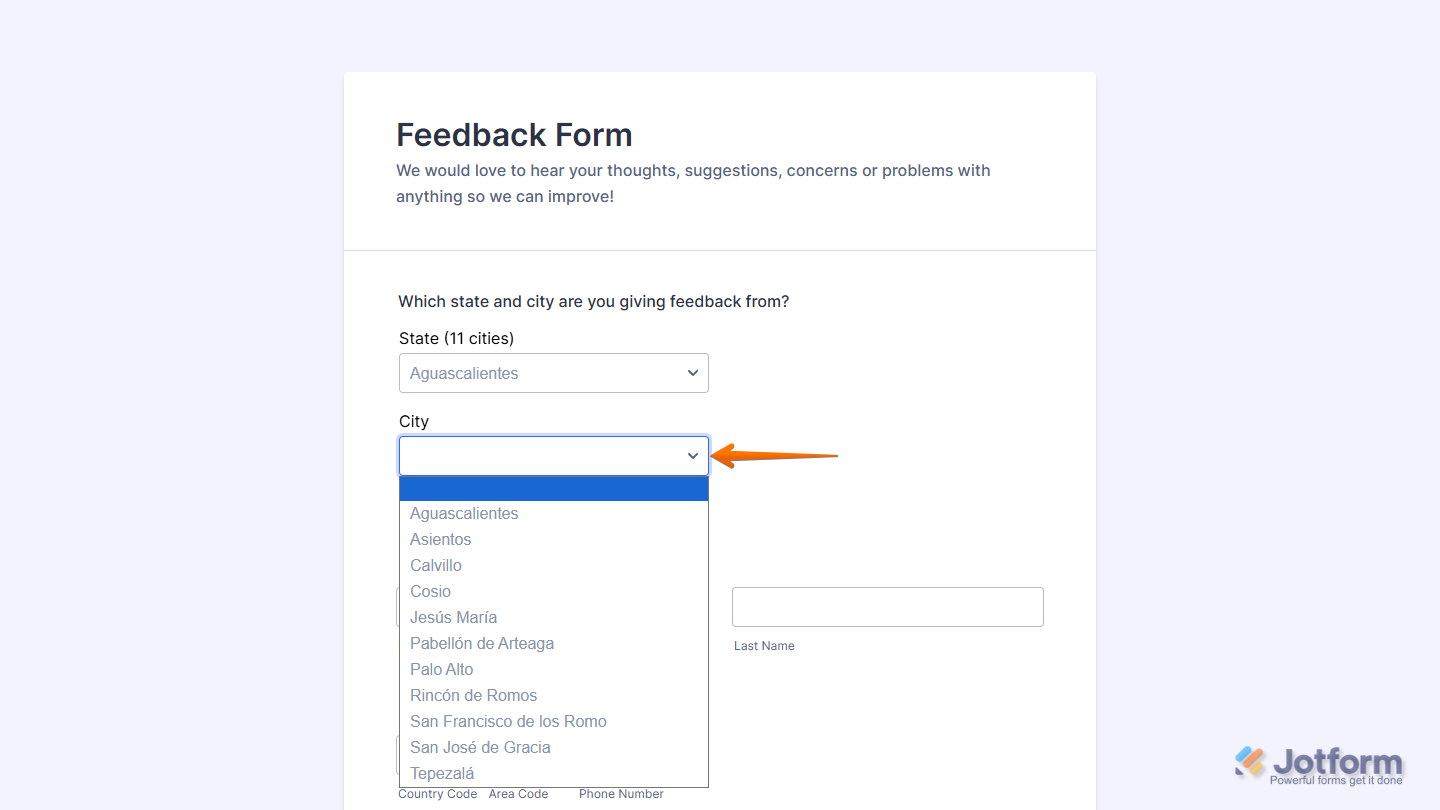The width and height of the screenshot is (1440, 810).
Task: Click inside the Last Name field
Action: click(x=888, y=607)
